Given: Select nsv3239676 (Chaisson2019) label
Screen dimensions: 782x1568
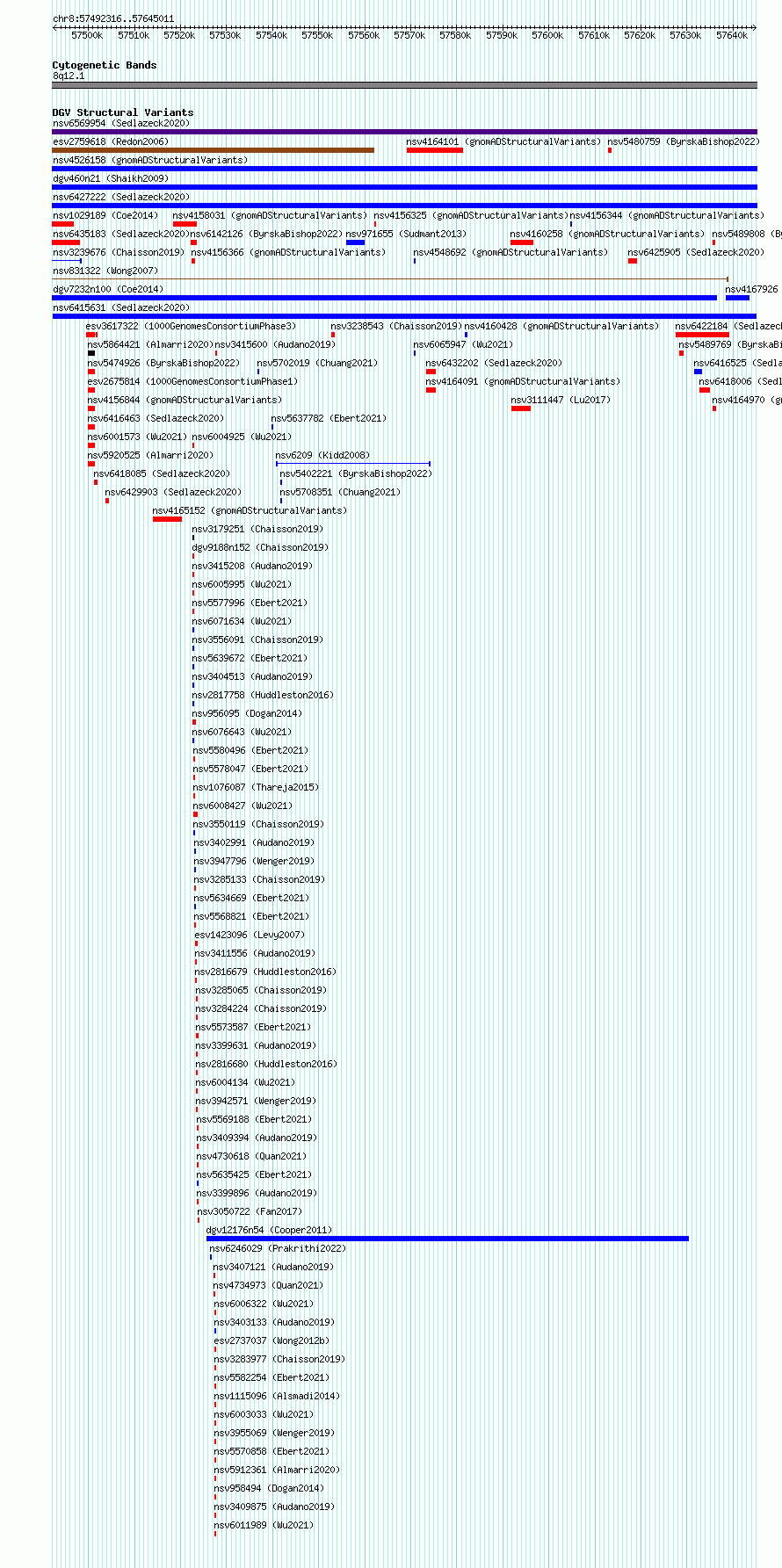Looking at the screenshot, I should pyautogui.click(x=119, y=252).
